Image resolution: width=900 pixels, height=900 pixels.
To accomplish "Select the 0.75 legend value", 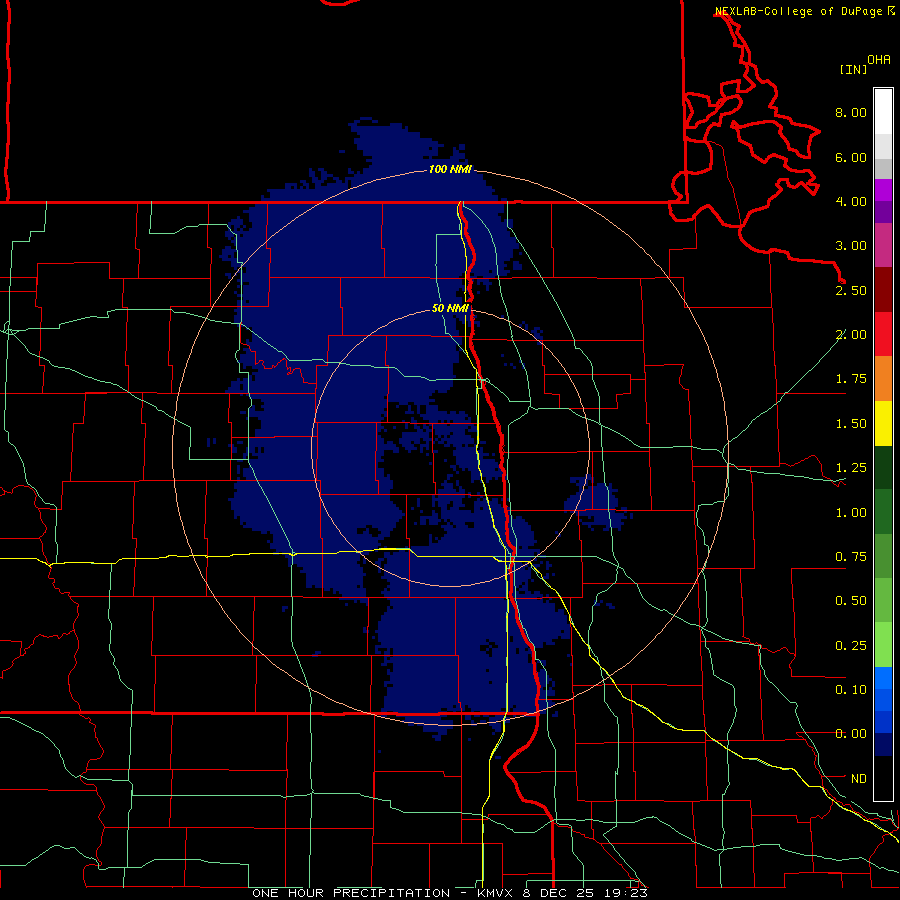I will tap(851, 557).
